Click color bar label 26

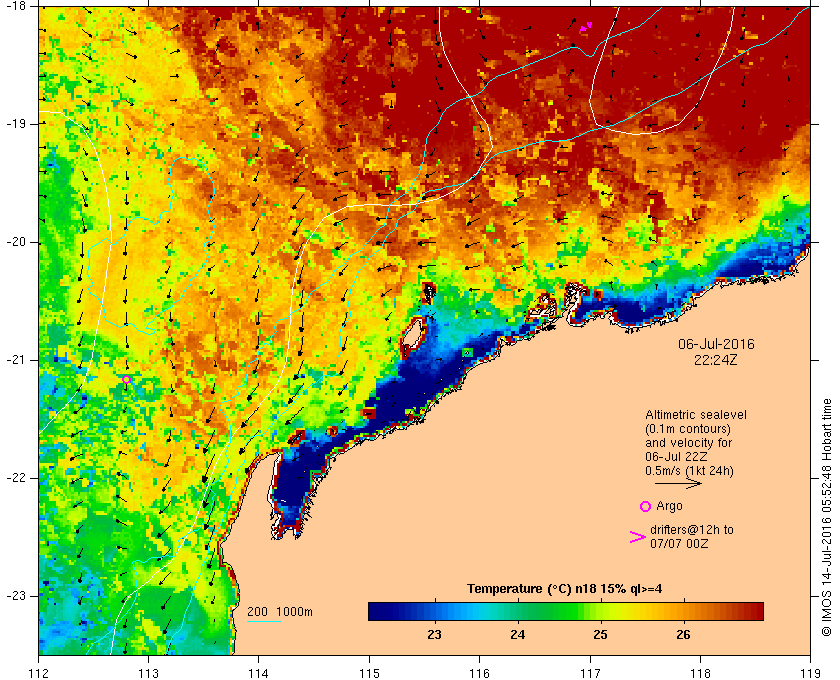[x=684, y=634]
